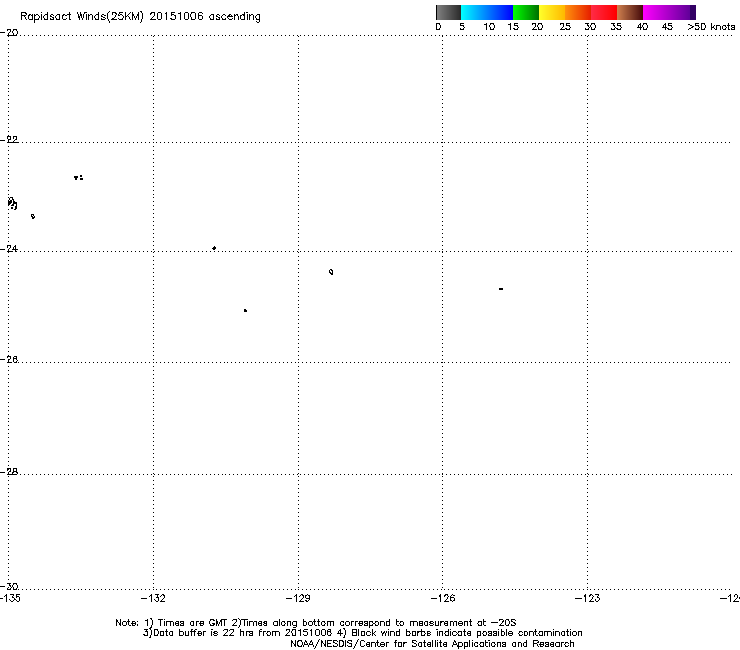Click the -20 latitude axis label
This screenshot has width=740, height=650.
(x=9, y=33)
